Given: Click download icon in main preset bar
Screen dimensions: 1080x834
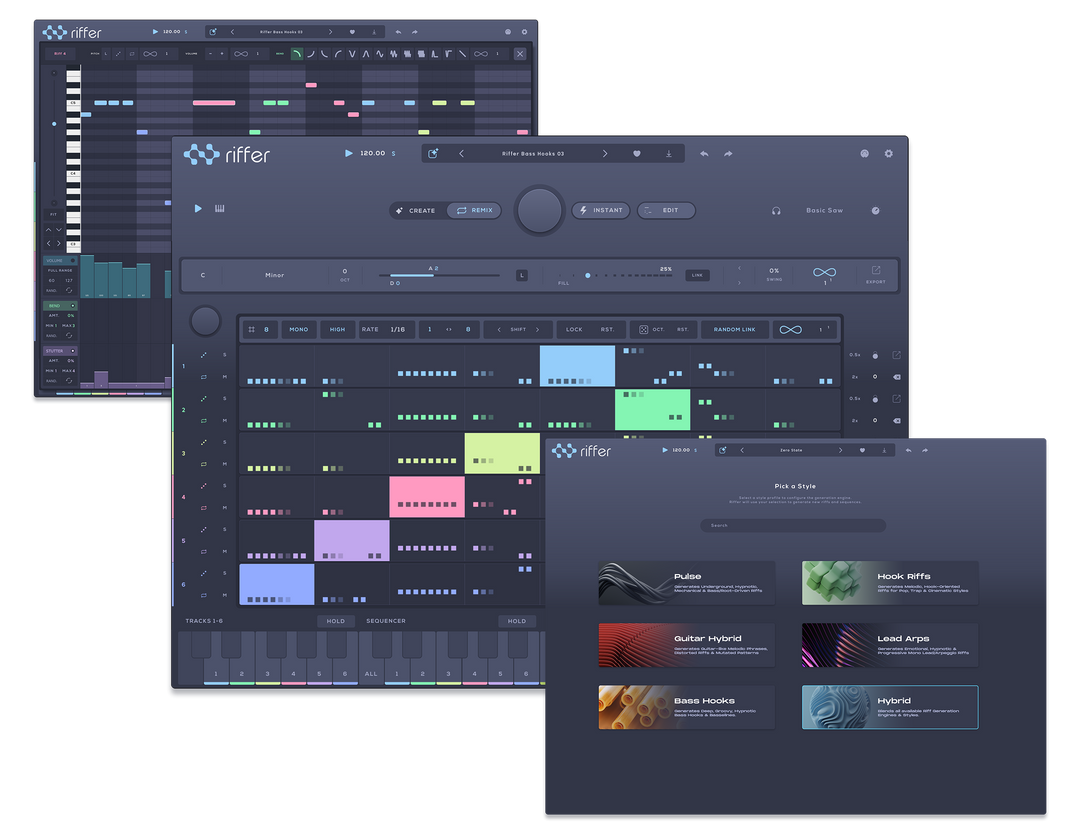Looking at the screenshot, I should point(668,154).
